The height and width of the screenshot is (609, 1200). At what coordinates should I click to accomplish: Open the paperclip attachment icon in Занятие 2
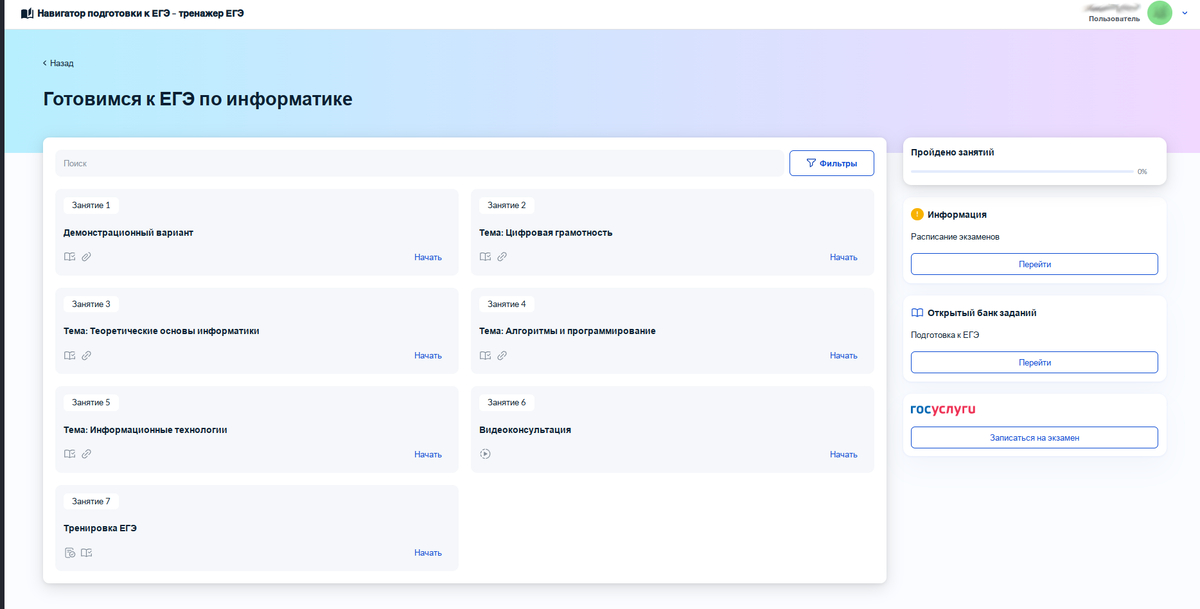click(x=502, y=256)
